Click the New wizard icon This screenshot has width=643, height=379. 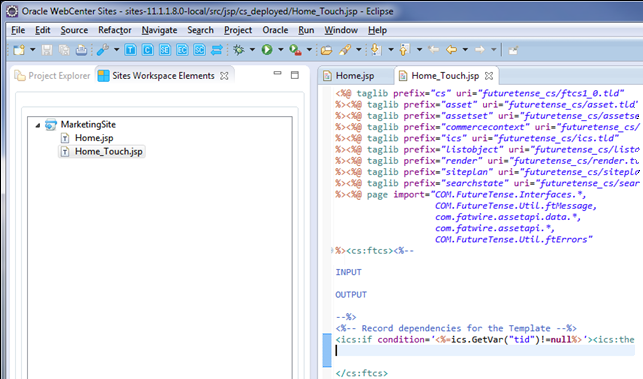tap(19, 50)
